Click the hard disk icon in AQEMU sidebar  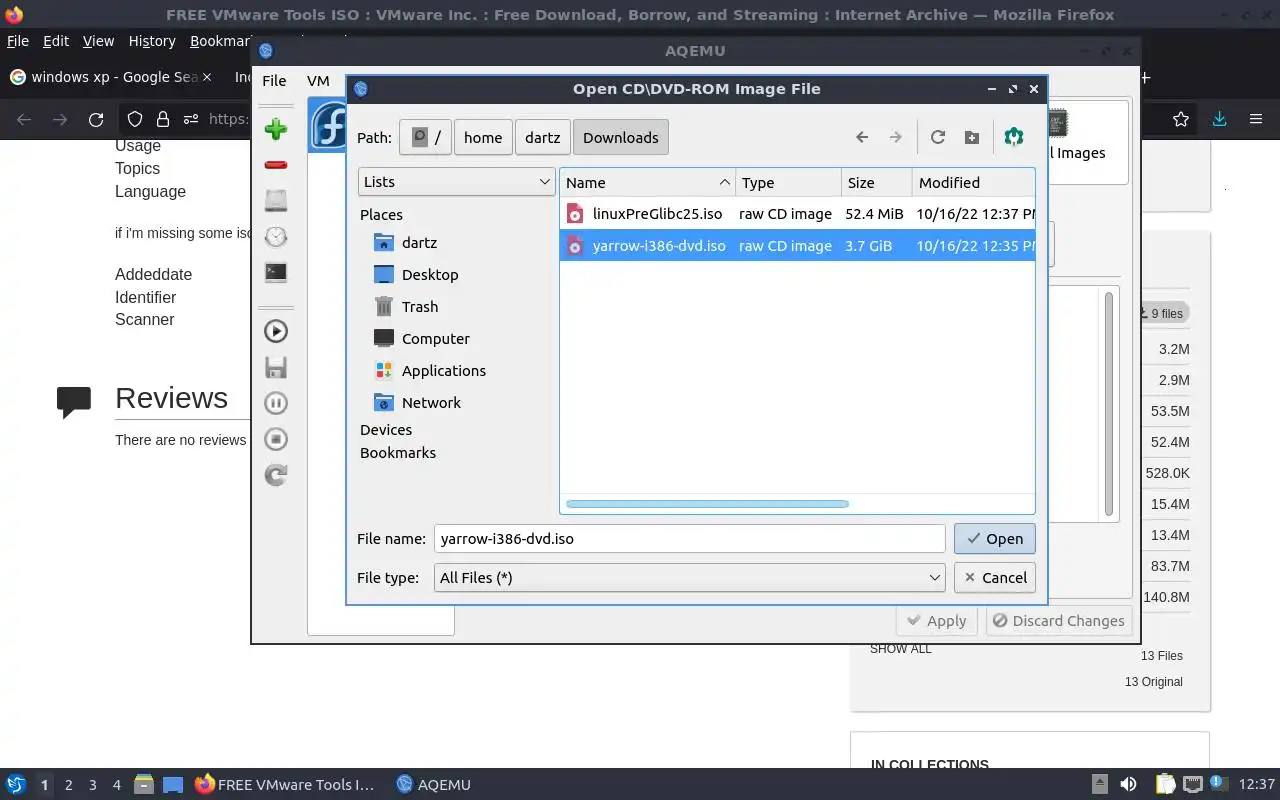click(276, 200)
